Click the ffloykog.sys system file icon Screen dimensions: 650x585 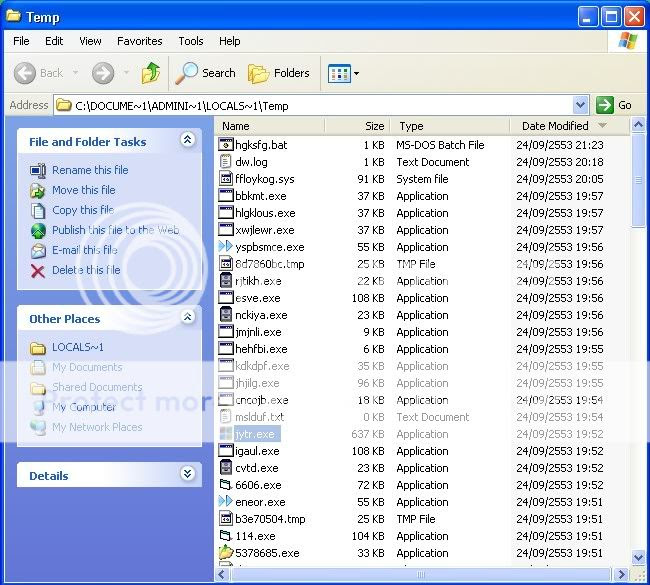[226, 179]
